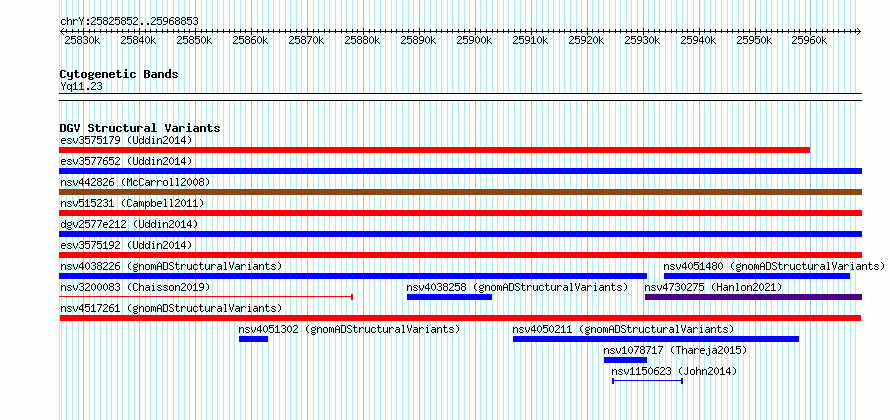Click the 25880k ruler tick label
Image resolution: width=890 pixels, height=420 pixels.
click(x=362, y=40)
